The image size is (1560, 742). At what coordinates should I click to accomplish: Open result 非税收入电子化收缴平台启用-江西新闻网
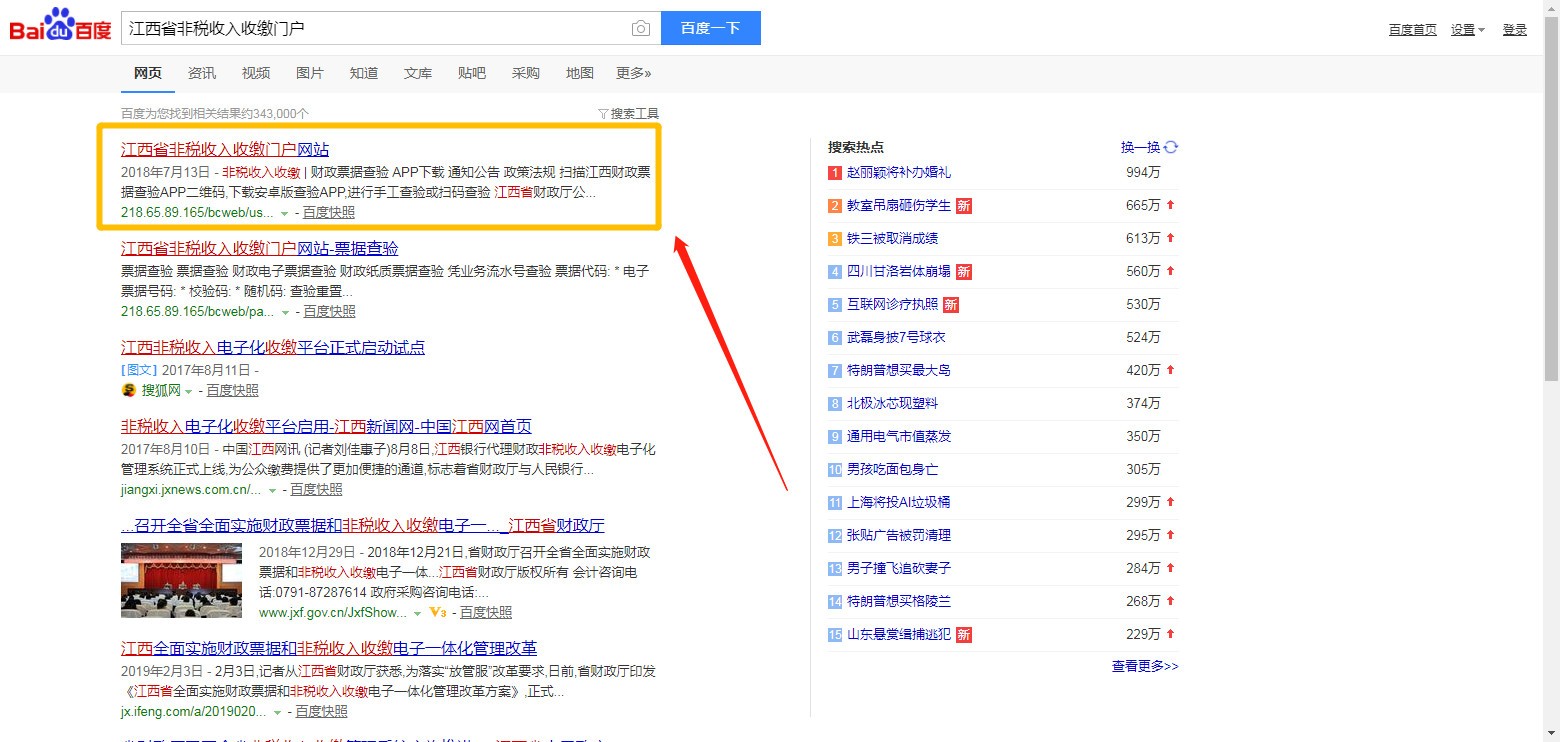pos(326,427)
